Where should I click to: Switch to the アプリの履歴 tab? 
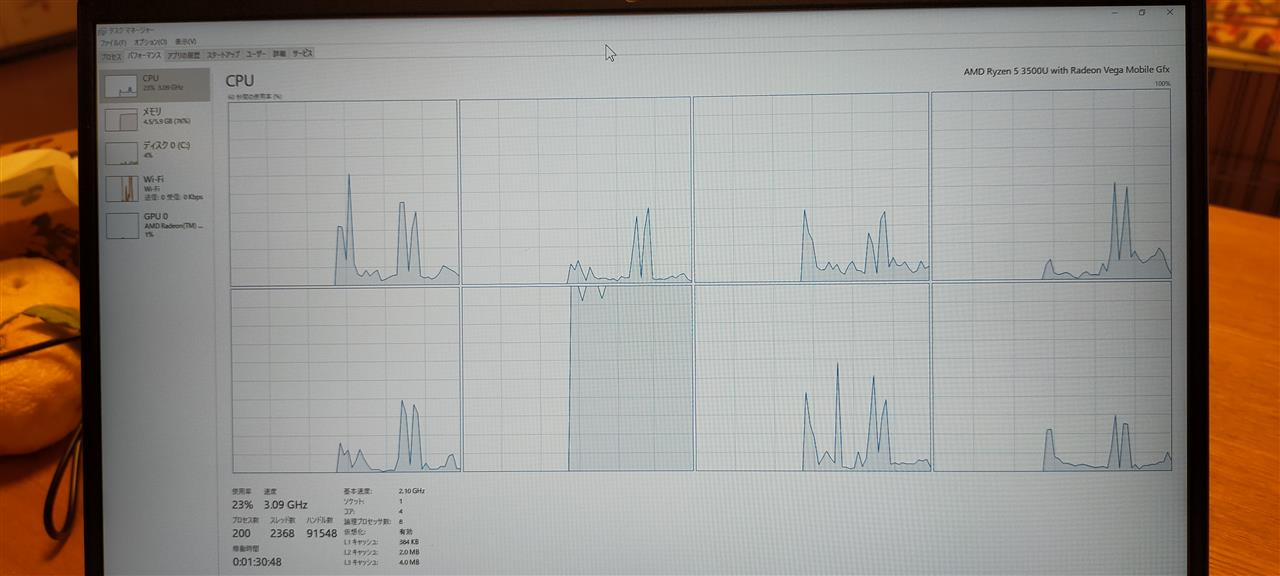pos(183,55)
